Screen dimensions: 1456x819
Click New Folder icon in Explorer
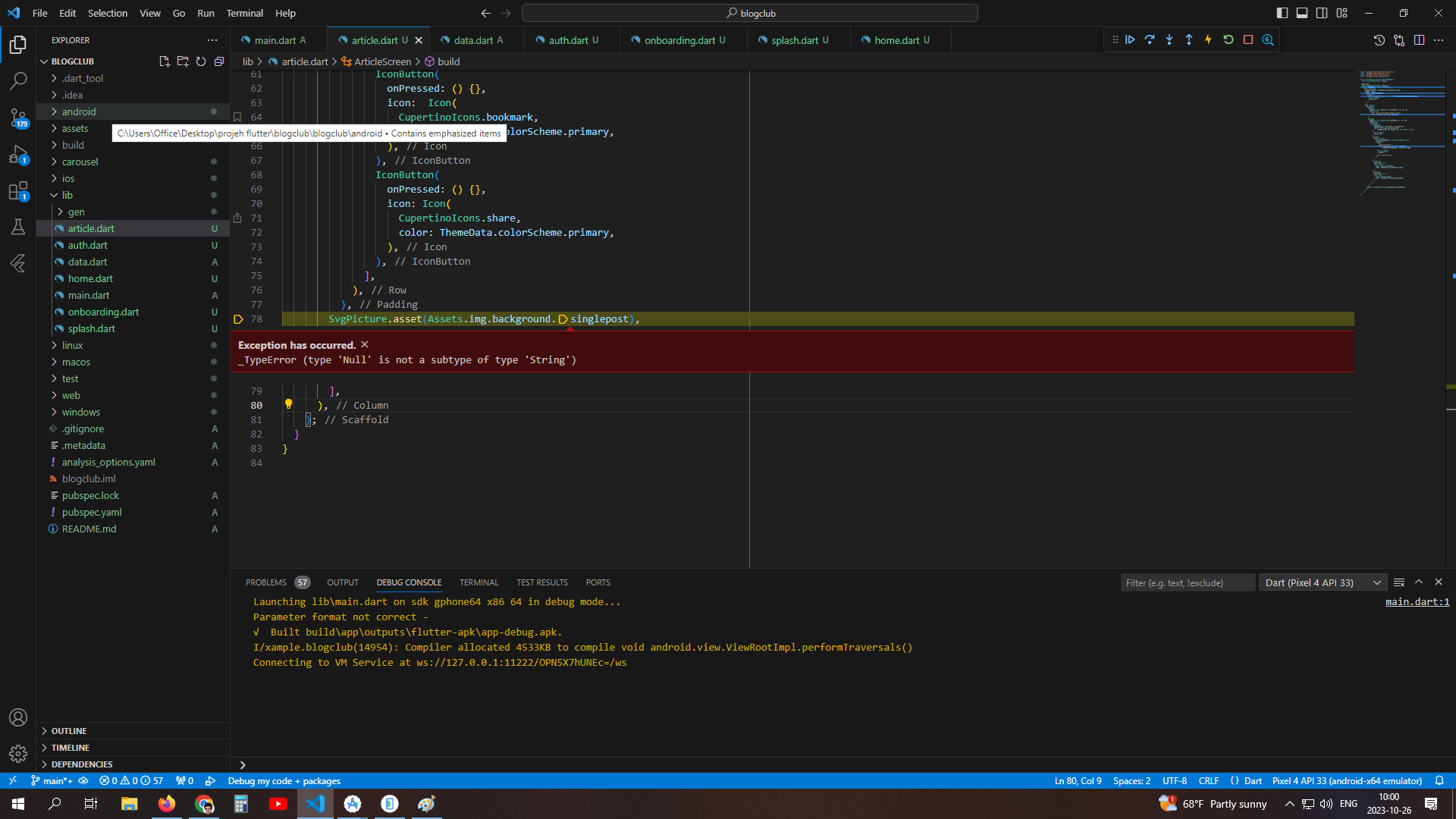183,61
